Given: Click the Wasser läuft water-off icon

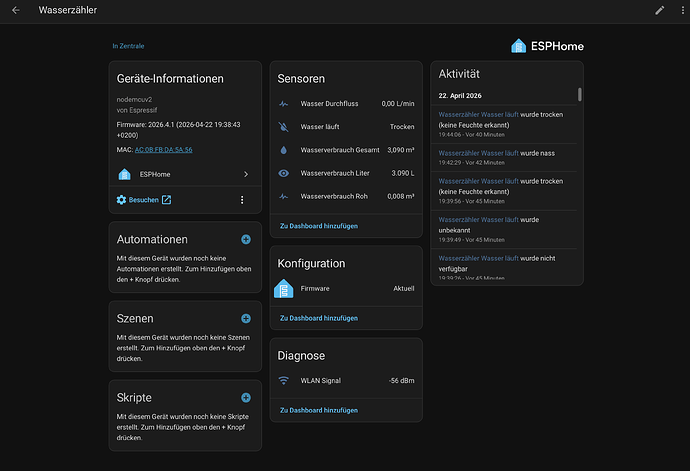Looking at the screenshot, I should [x=284, y=127].
